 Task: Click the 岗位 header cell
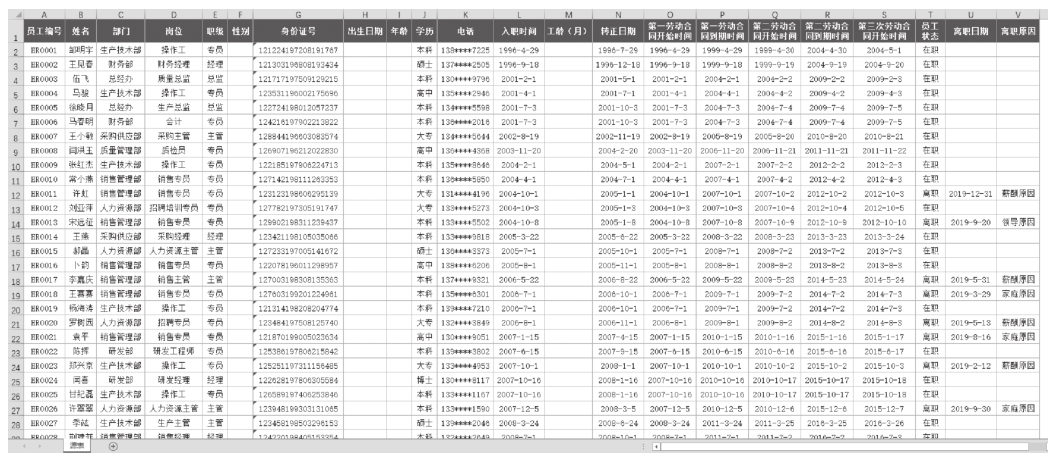pyautogui.click(x=174, y=32)
